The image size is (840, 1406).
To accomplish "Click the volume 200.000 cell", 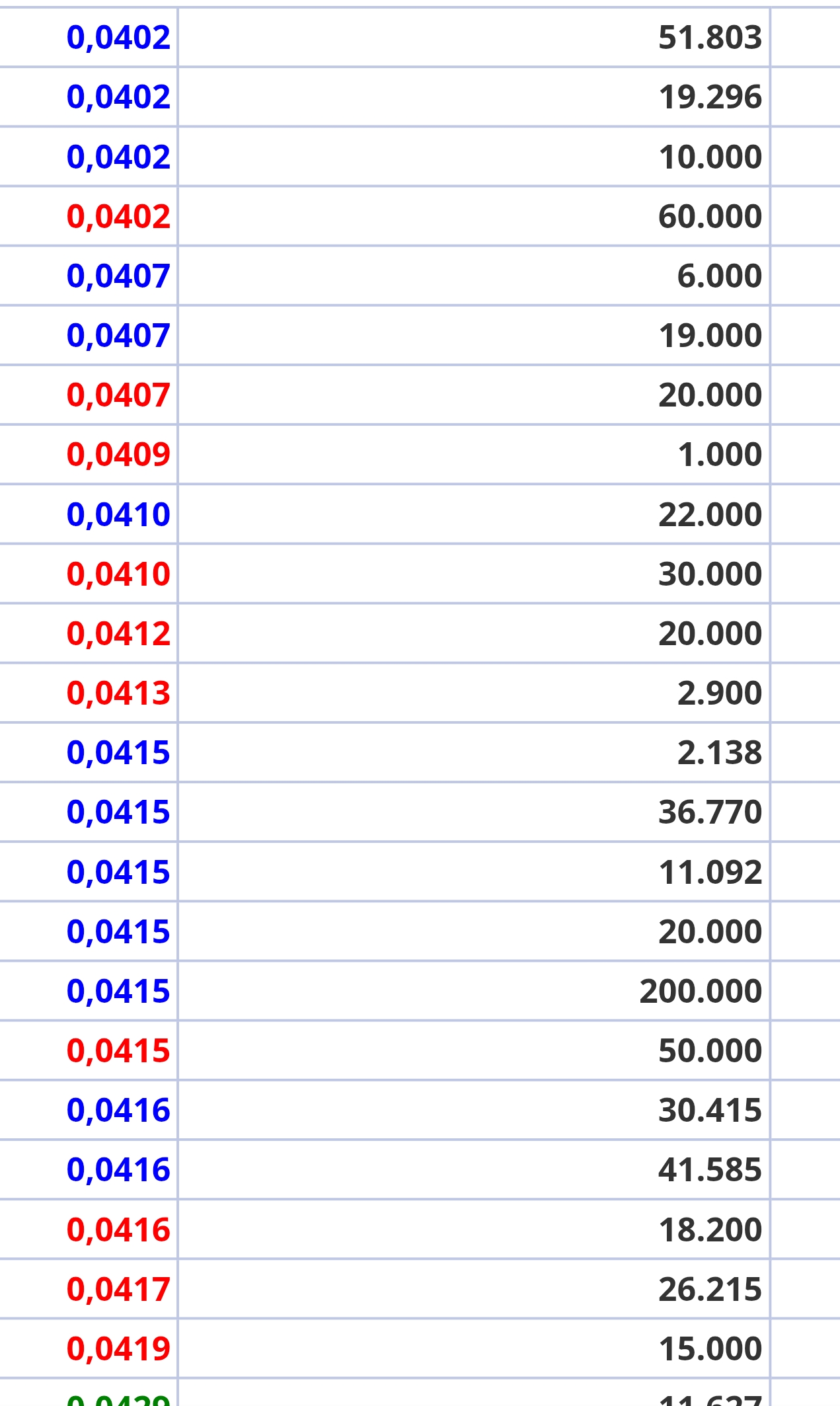I will (x=701, y=992).
